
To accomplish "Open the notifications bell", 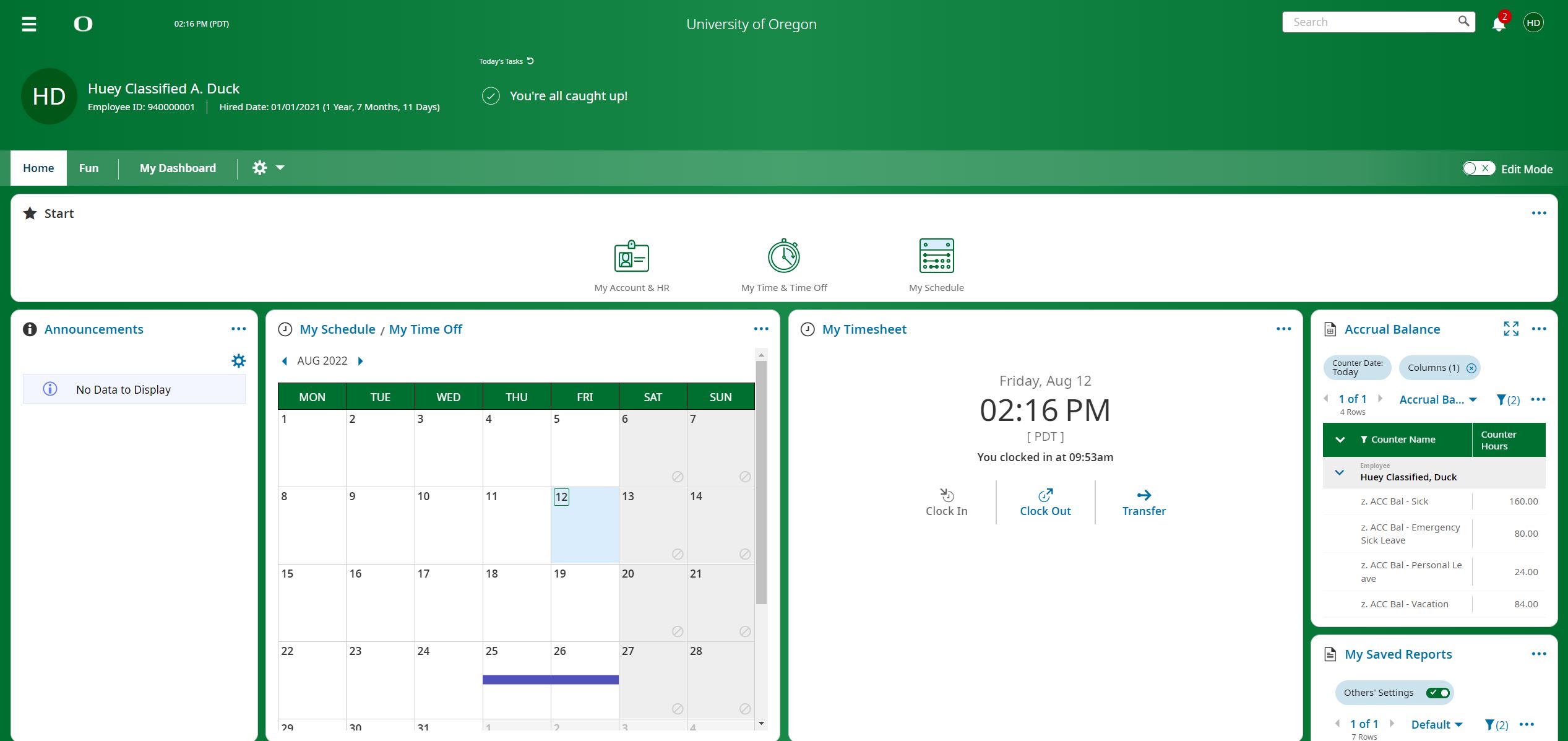I will [x=1498, y=24].
